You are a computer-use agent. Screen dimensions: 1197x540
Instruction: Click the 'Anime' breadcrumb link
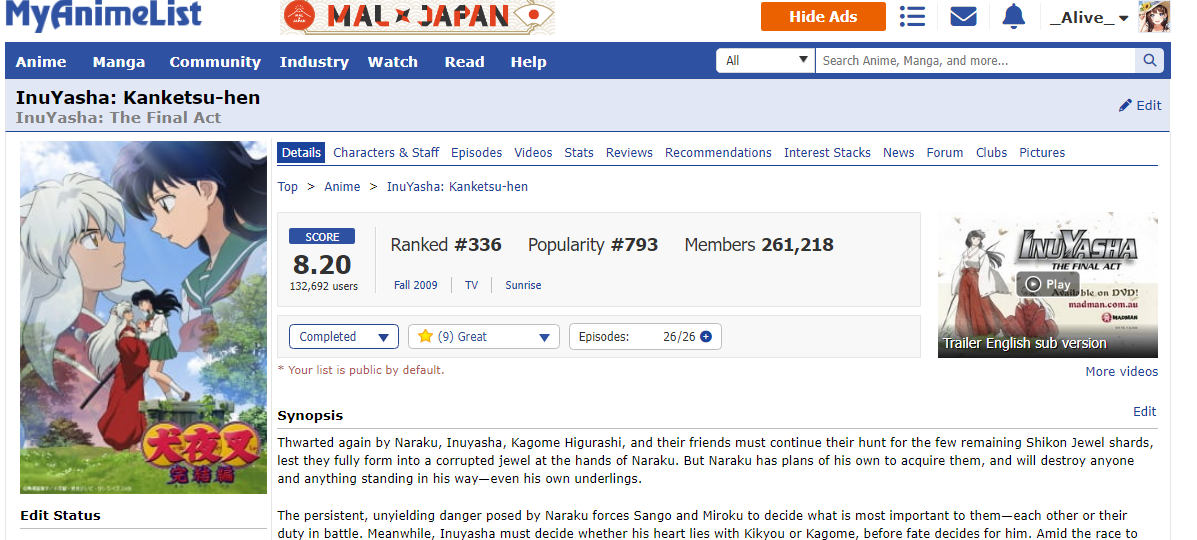click(x=342, y=186)
